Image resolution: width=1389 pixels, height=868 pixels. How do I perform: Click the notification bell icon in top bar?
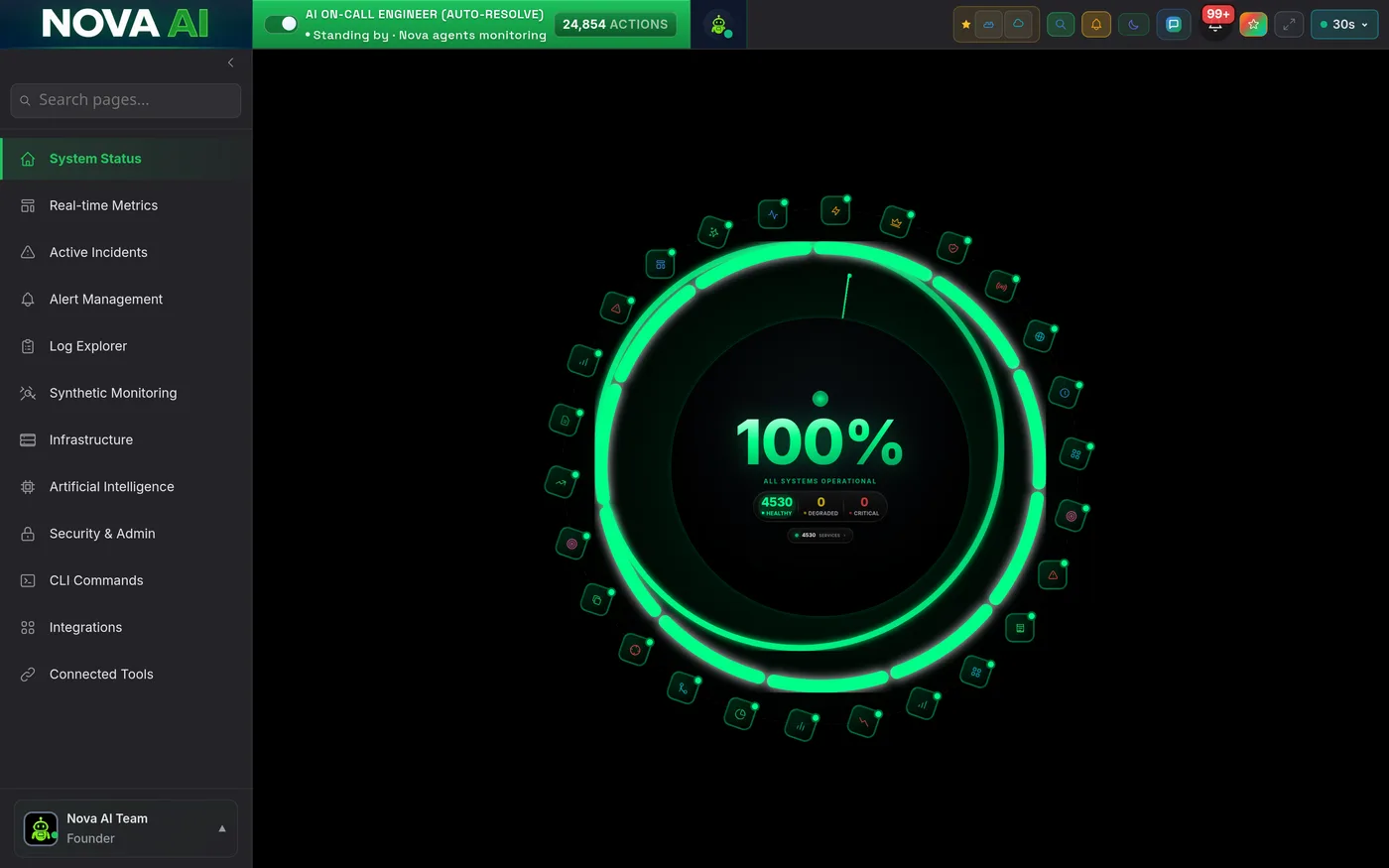1096,25
